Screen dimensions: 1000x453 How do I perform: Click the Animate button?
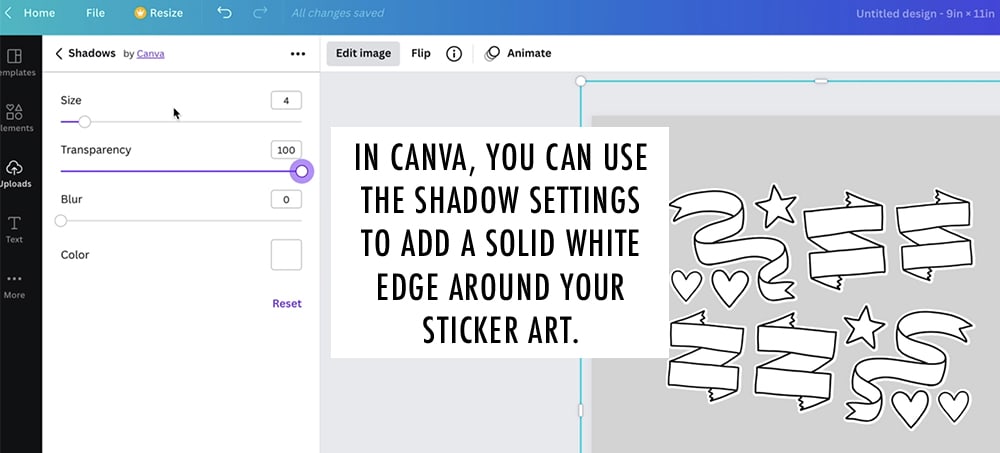tap(518, 54)
